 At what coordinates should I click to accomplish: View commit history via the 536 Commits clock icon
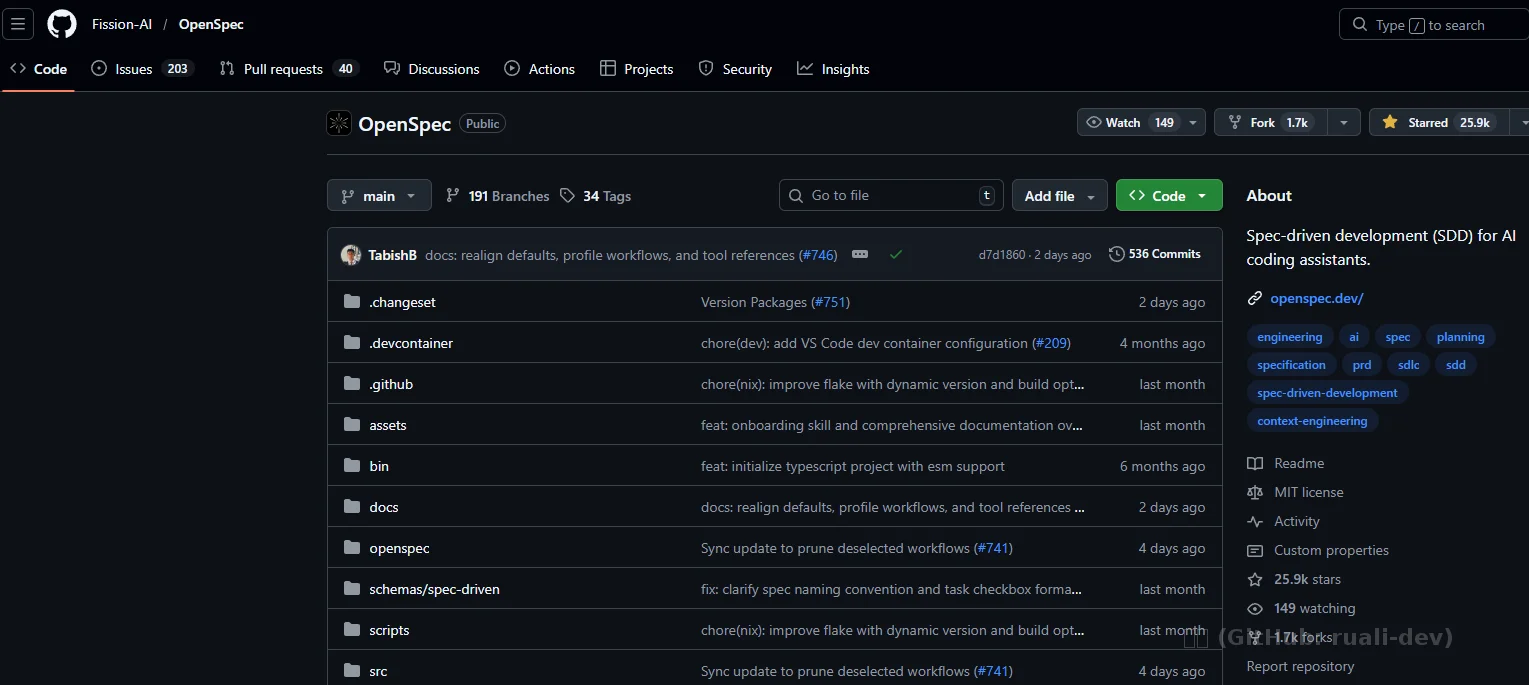coord(1116,253)
